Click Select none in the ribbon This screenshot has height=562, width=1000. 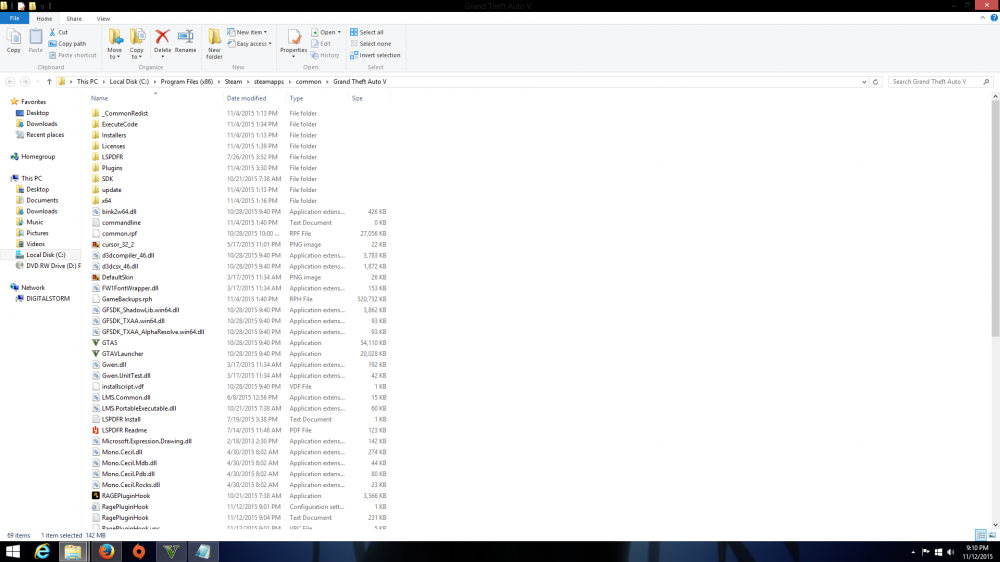click(371, 43)
